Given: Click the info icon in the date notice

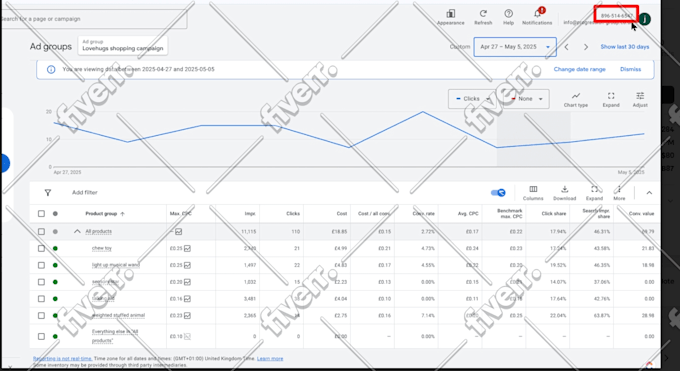Looking at the screenshot, I should point(51,69).
